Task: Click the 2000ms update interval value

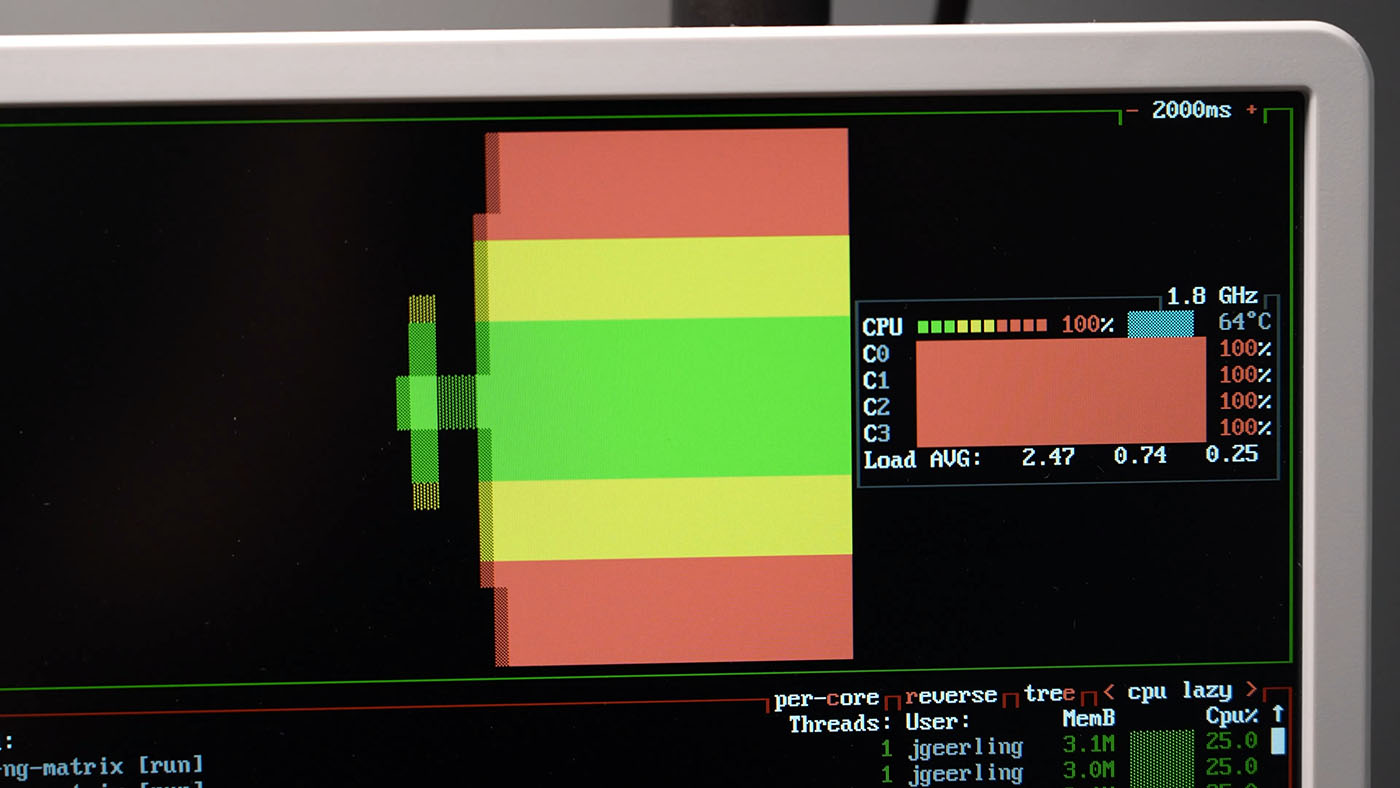Action: (1191, 110)
